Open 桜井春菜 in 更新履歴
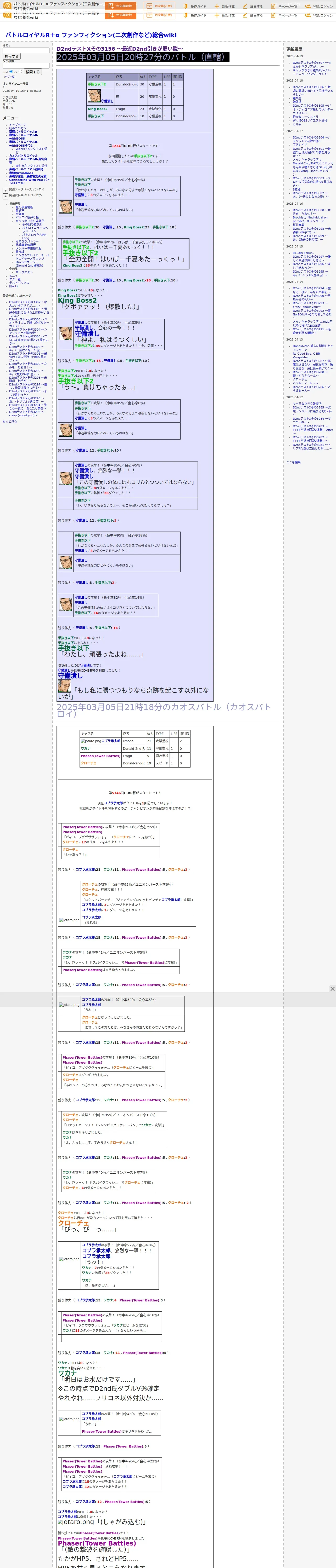This screenshot has width=336, height=1568. tap(298, 225)
